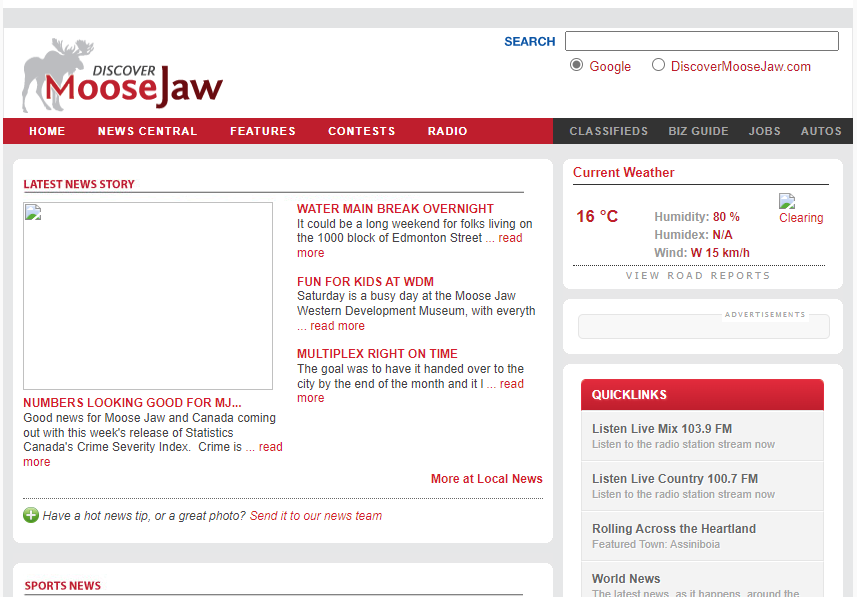857x597 pixels.
Task: Open the Features menu
Action: [263, 131]
